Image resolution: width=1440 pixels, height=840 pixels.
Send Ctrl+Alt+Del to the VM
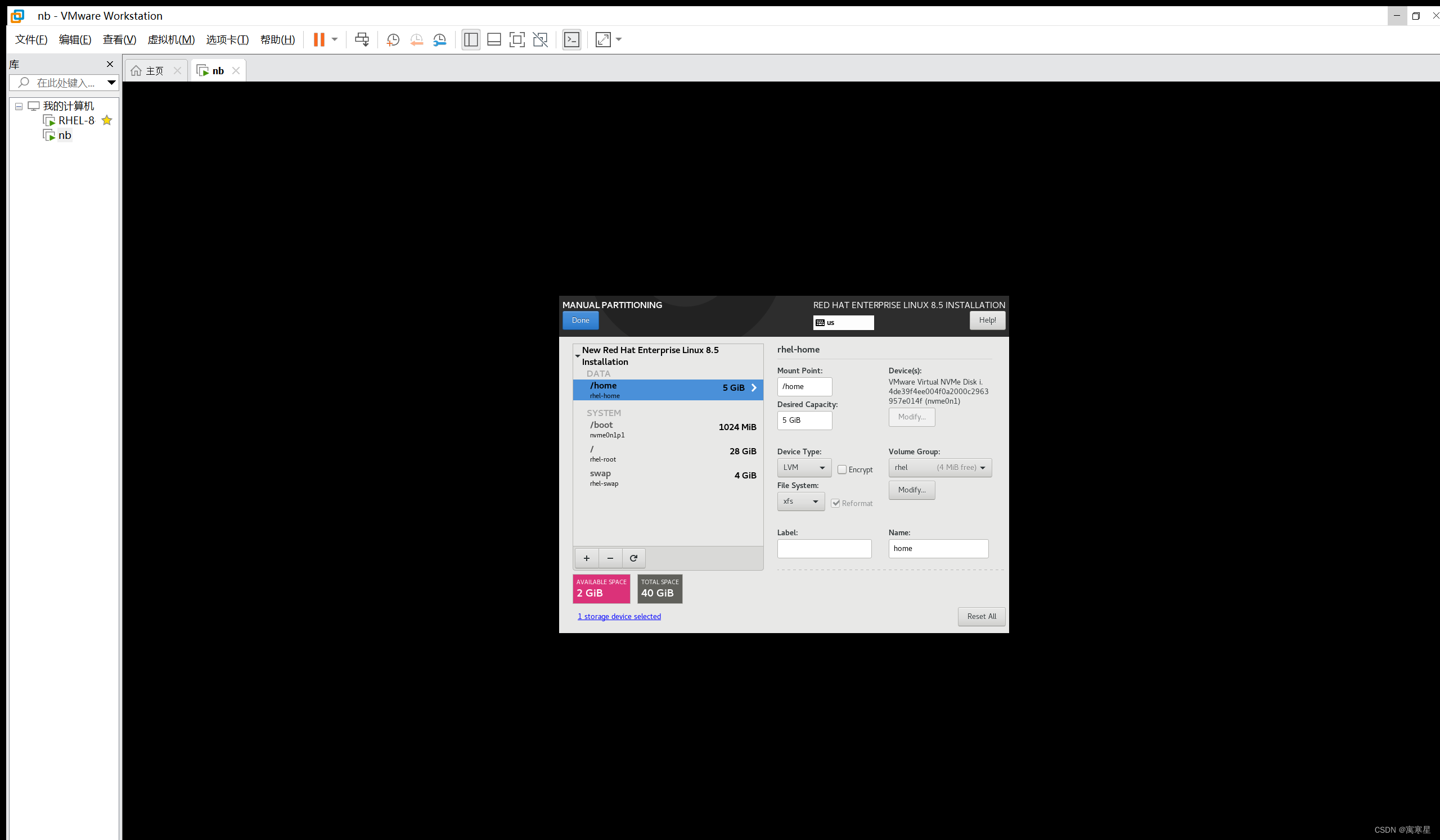coord(362,39)
